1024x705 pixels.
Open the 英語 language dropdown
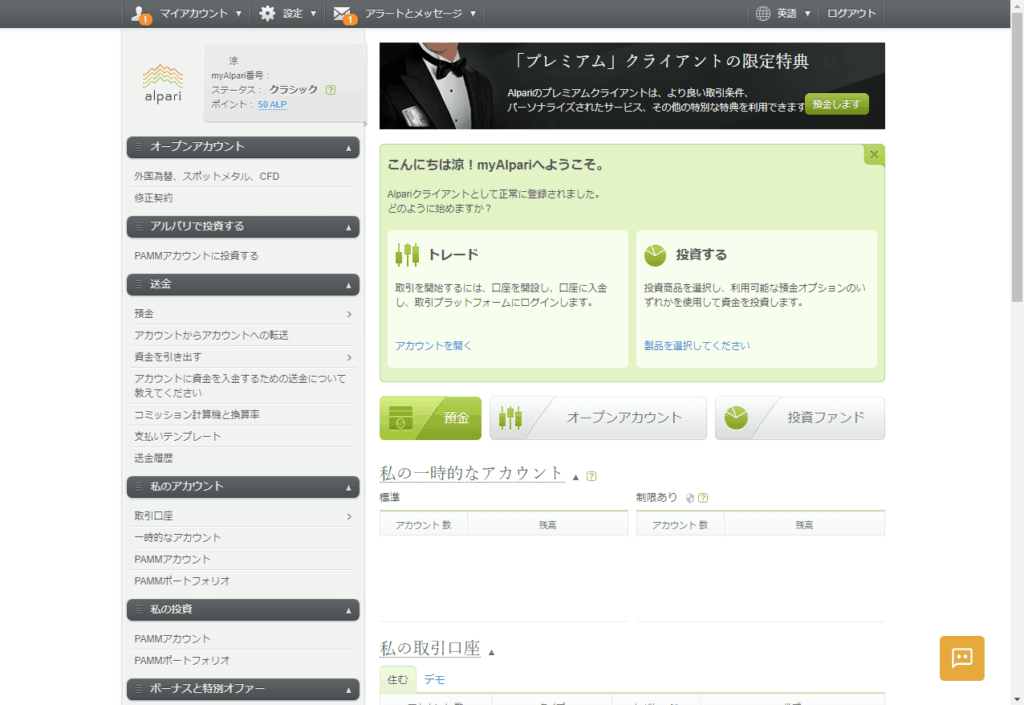pyautogui.click(x=783, y=14)
